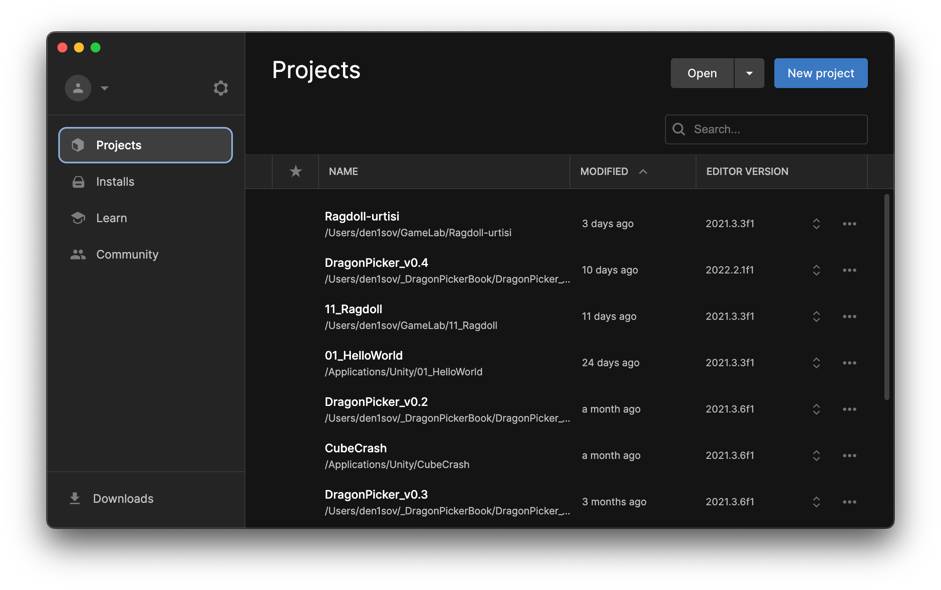Viewport: 941px width, 590px height.
Task: Open more options for DragonPicker_v0.4
Action: pyautogui.click(x=849, y=270)
